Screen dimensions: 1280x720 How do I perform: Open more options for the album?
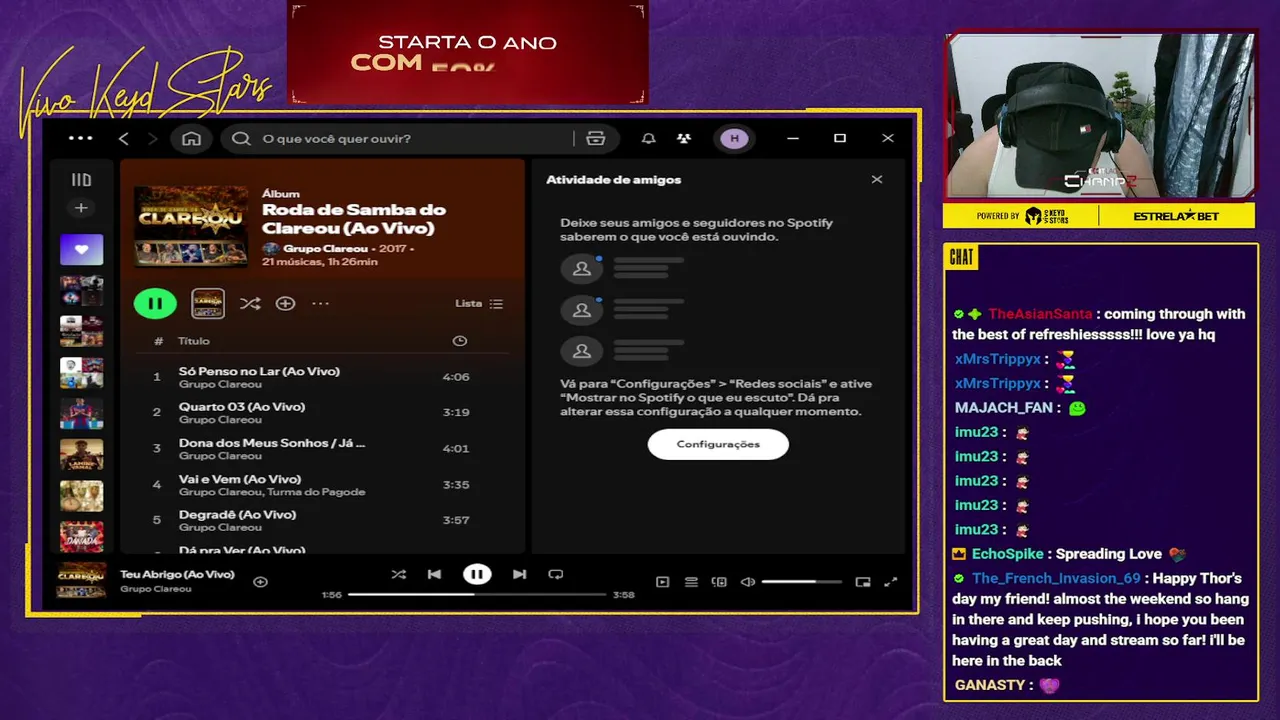pos(320,303)
